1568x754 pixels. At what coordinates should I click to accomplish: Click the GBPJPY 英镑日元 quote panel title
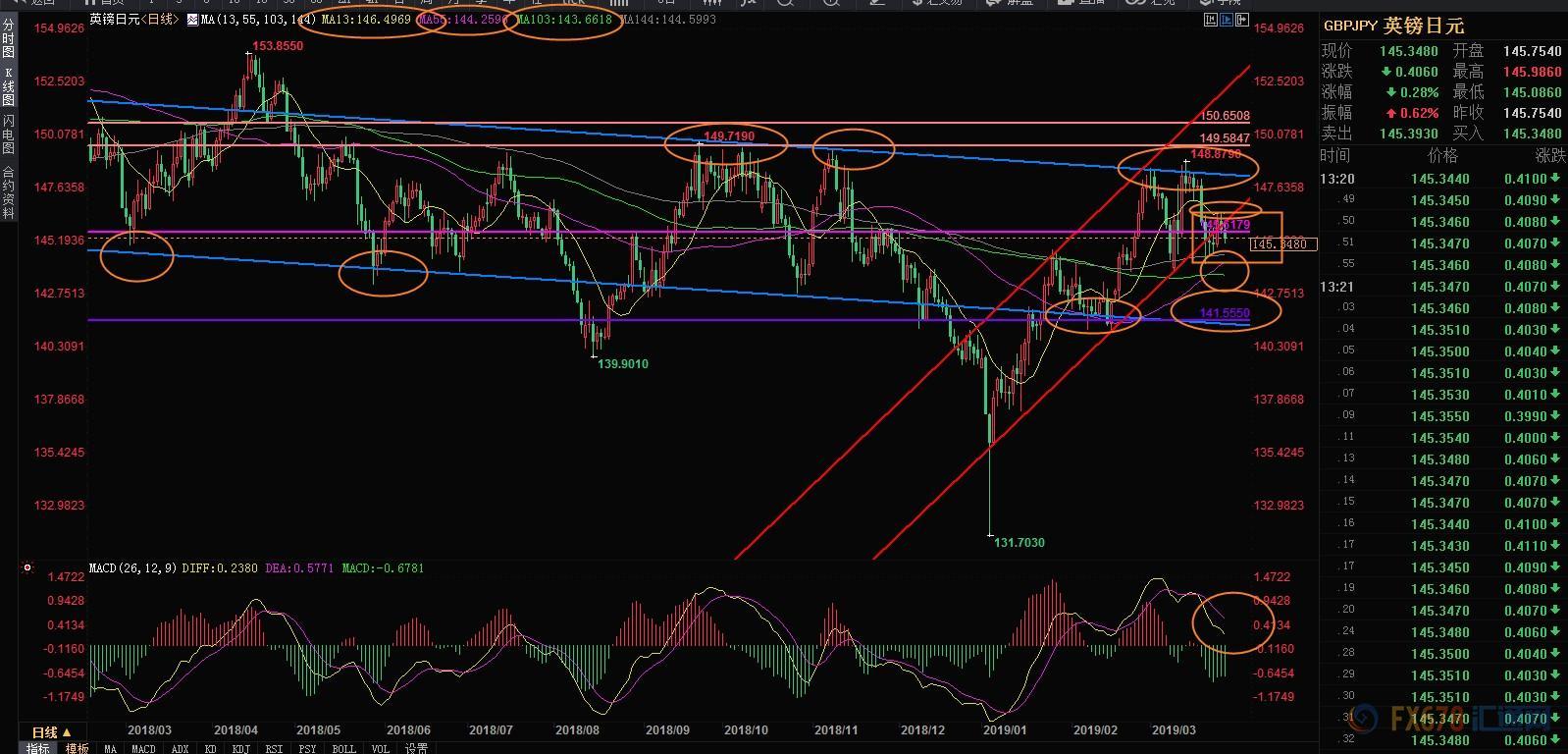pos(1393,27)
